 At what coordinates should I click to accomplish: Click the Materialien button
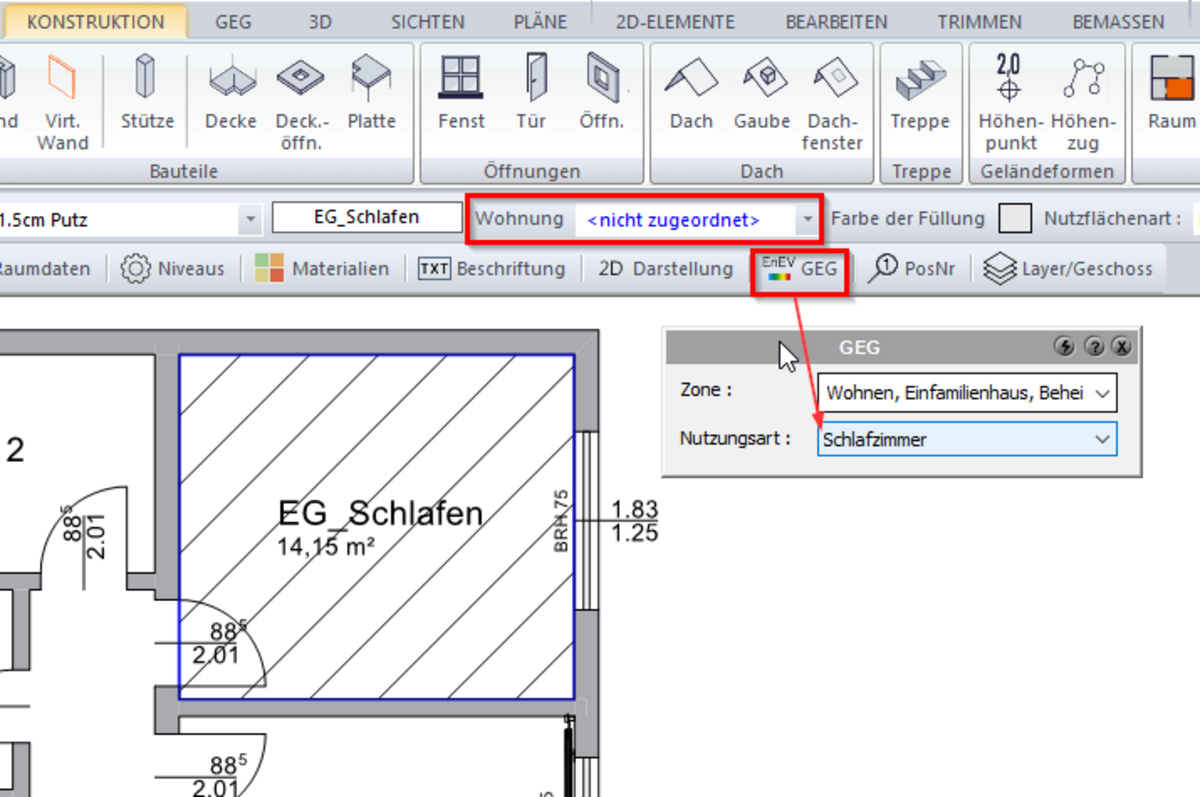click(x=322, y=269)
